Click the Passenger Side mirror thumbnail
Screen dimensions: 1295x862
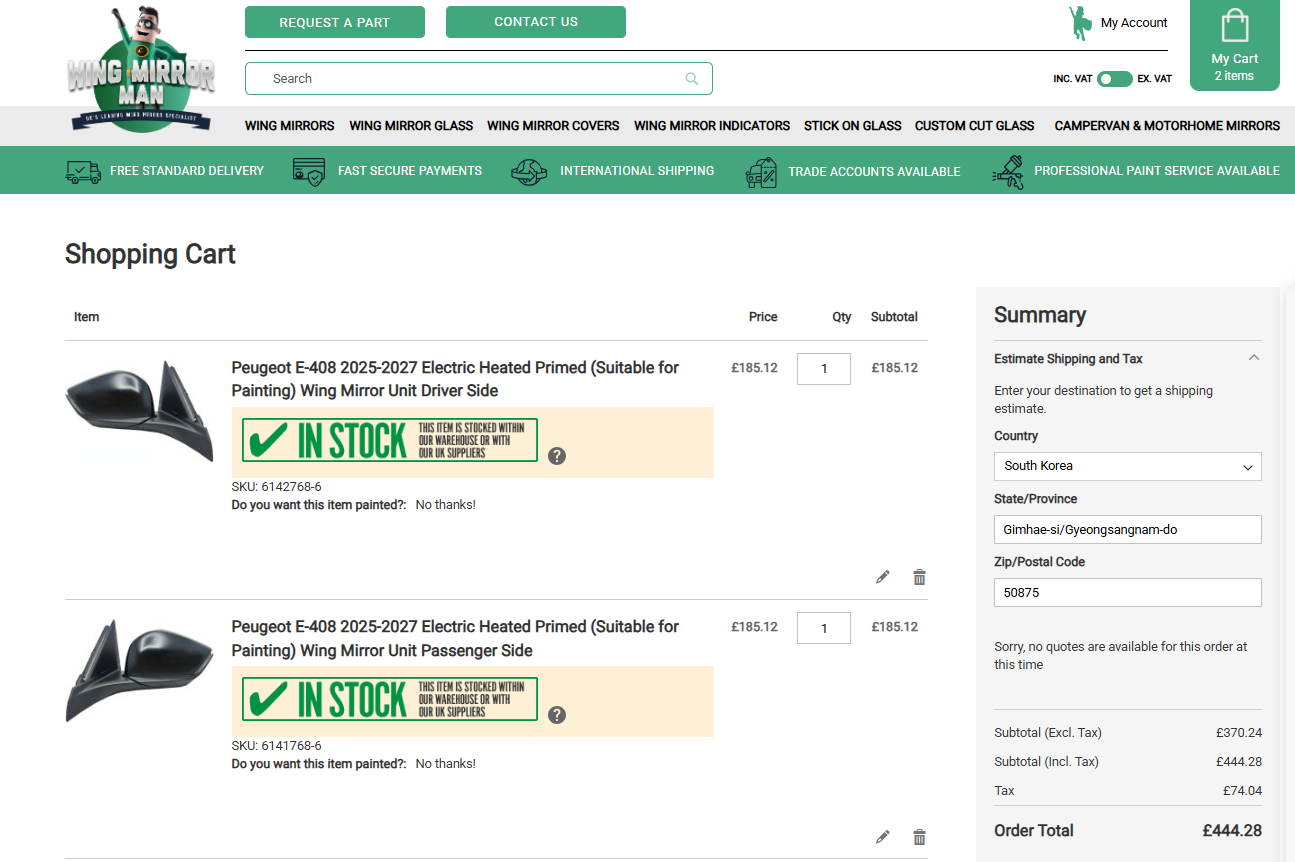pos(140,671)
